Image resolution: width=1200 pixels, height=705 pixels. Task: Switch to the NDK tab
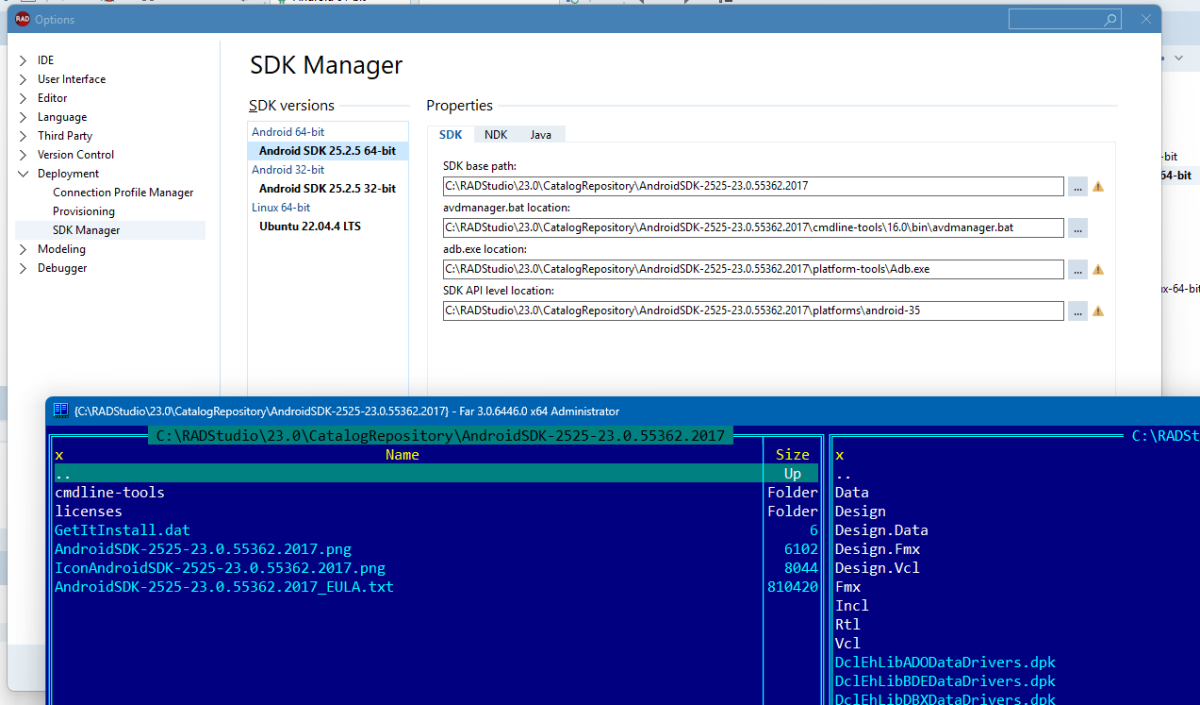(x=496, y=134)
